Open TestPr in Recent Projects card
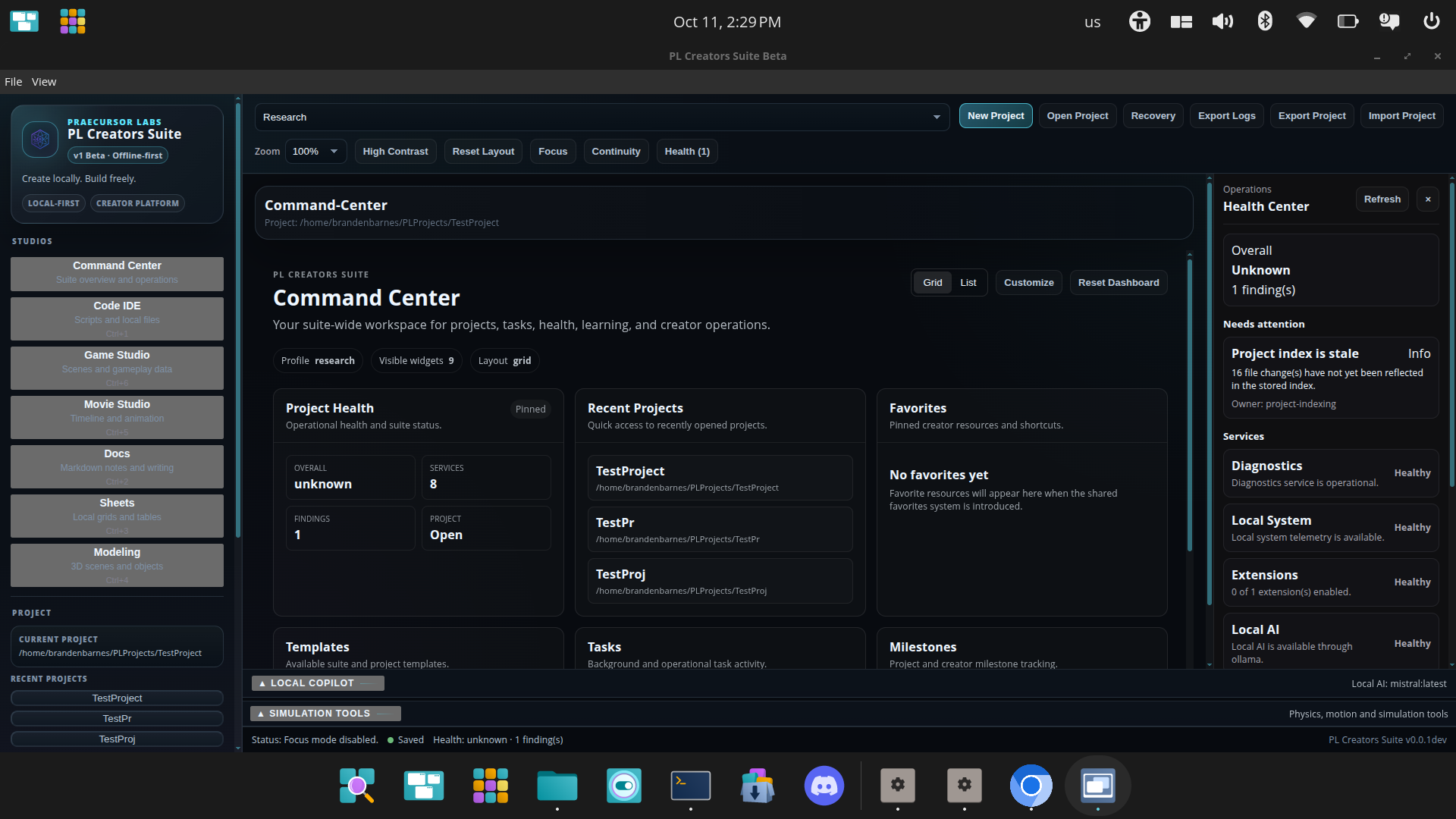 [720, 529]
